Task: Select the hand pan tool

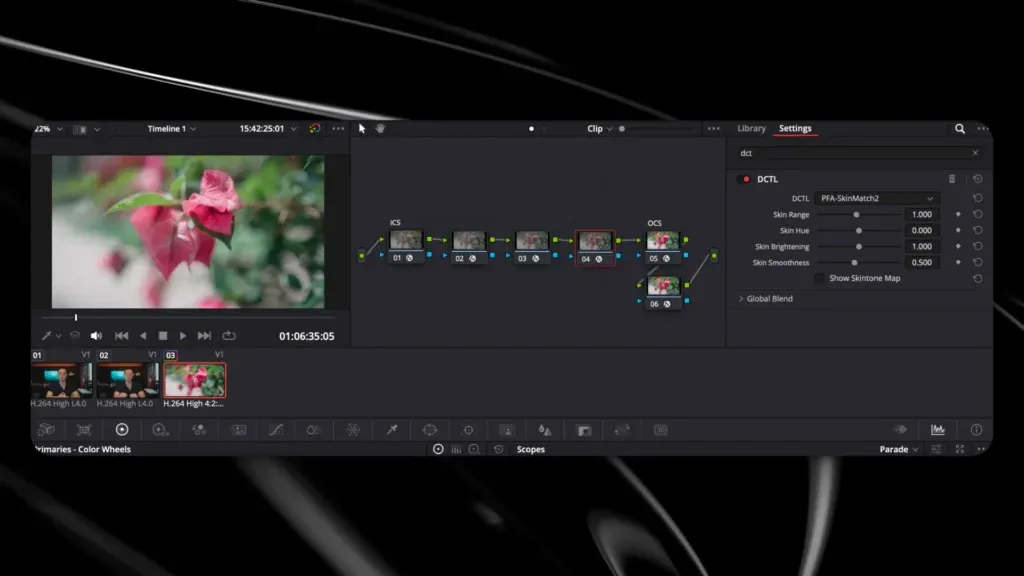Action: pos(381,129)
